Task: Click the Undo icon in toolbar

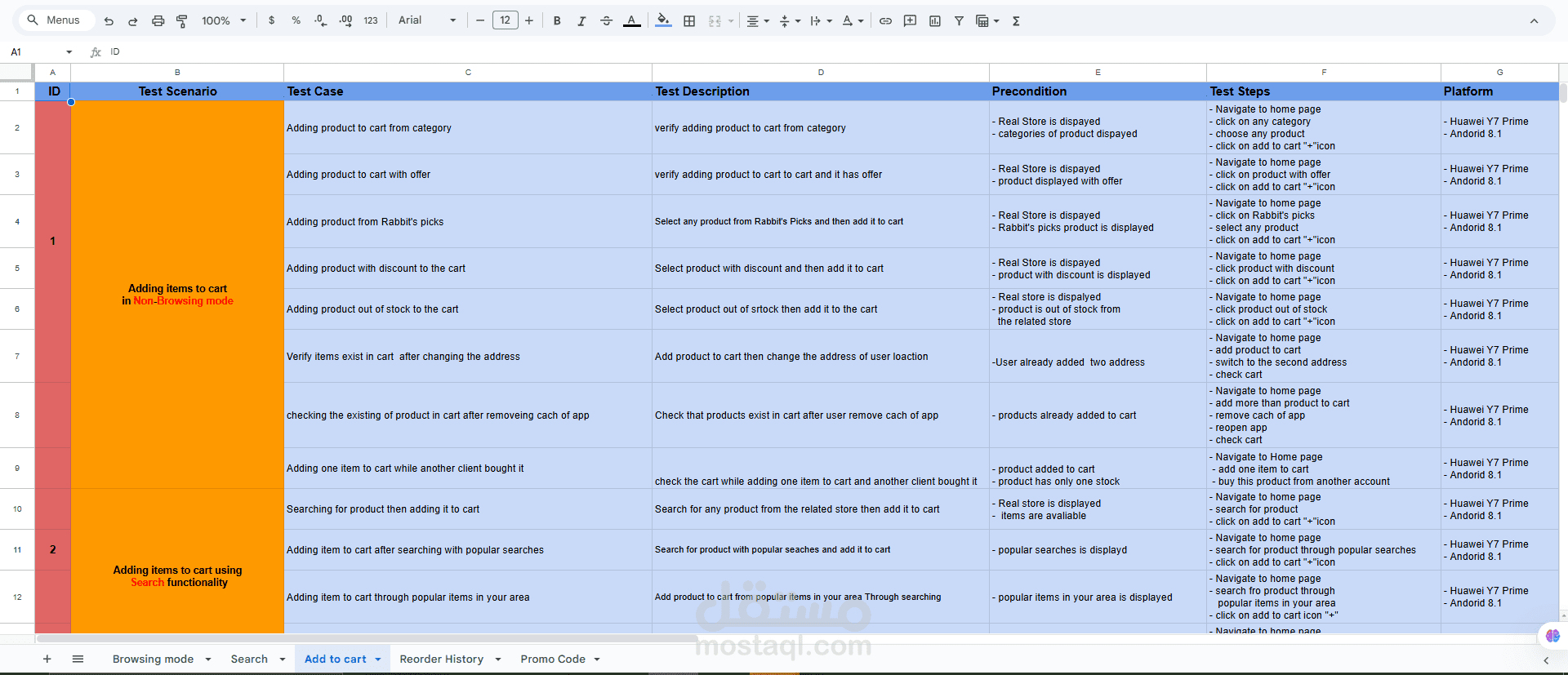Action: [x=109, y=21]
